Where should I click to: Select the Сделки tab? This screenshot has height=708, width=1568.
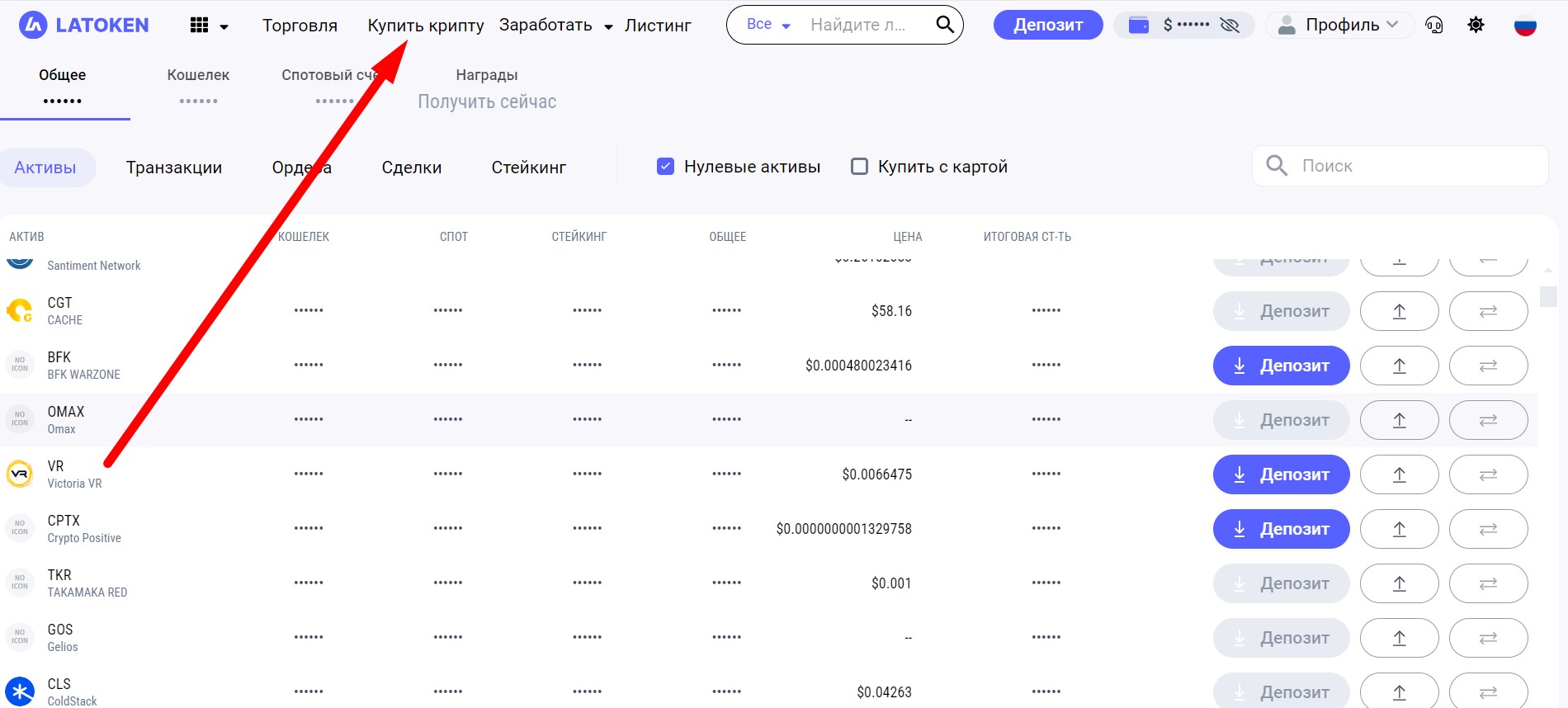[412, 168]
